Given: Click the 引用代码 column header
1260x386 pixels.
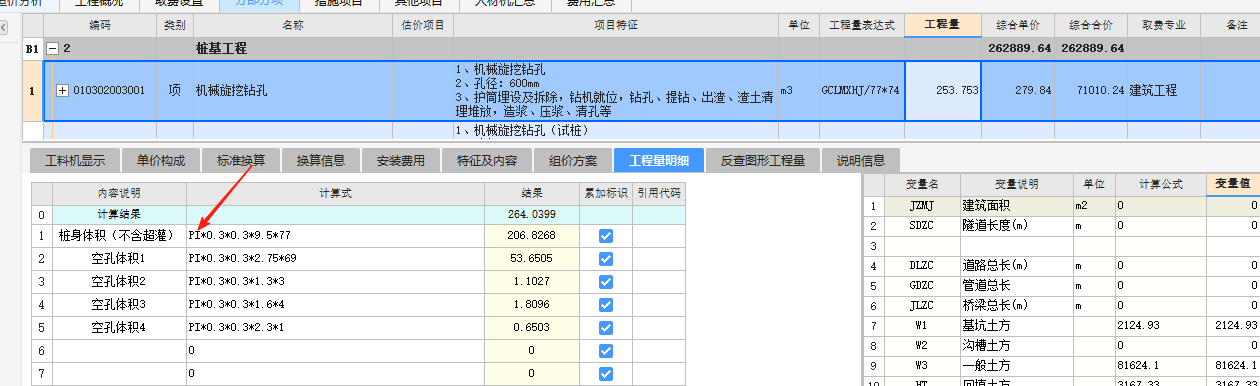Looking at the screenshot, I should [659, 193].
